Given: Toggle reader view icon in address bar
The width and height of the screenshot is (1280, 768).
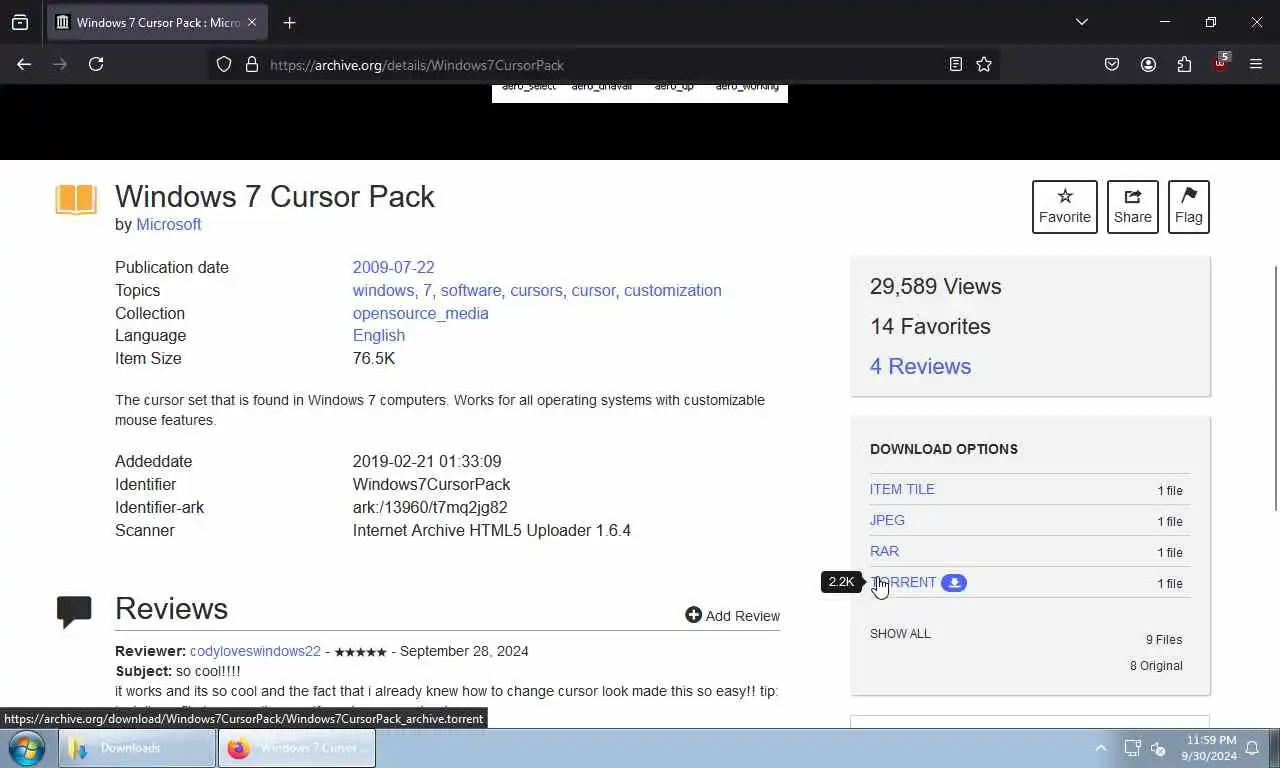Looking at the screenshot, I should point(956,64).
